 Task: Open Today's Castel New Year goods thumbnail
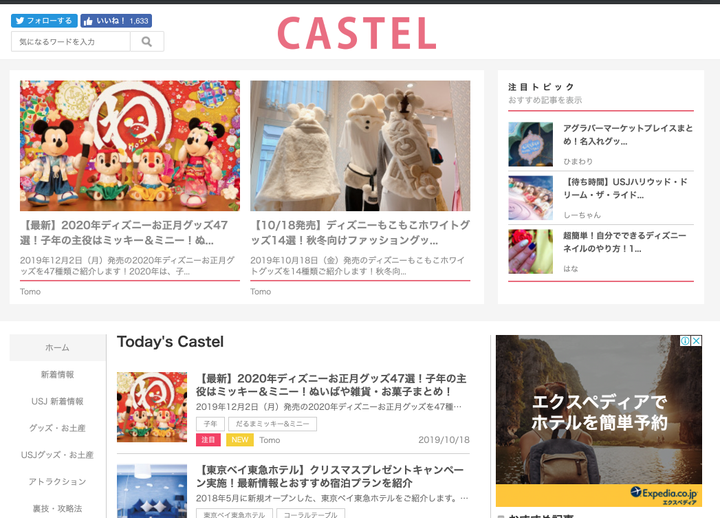[x=152, y=407]
